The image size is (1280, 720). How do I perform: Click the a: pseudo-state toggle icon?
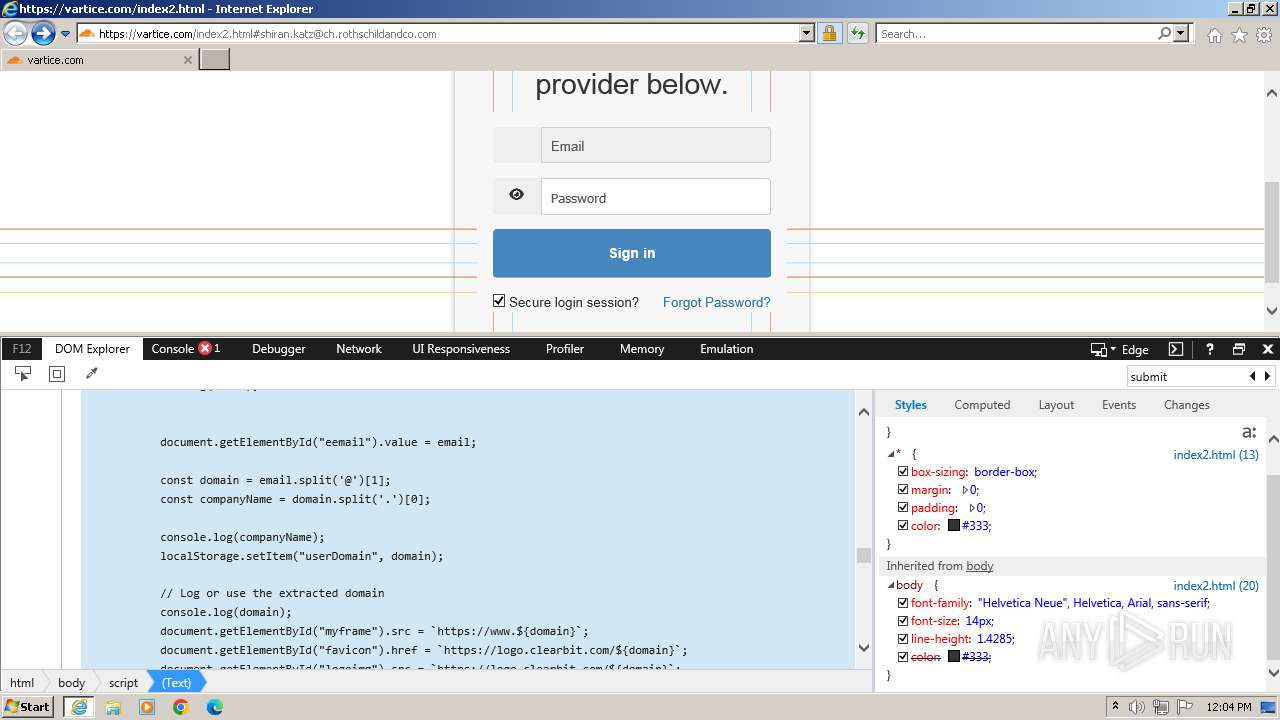1249,432
